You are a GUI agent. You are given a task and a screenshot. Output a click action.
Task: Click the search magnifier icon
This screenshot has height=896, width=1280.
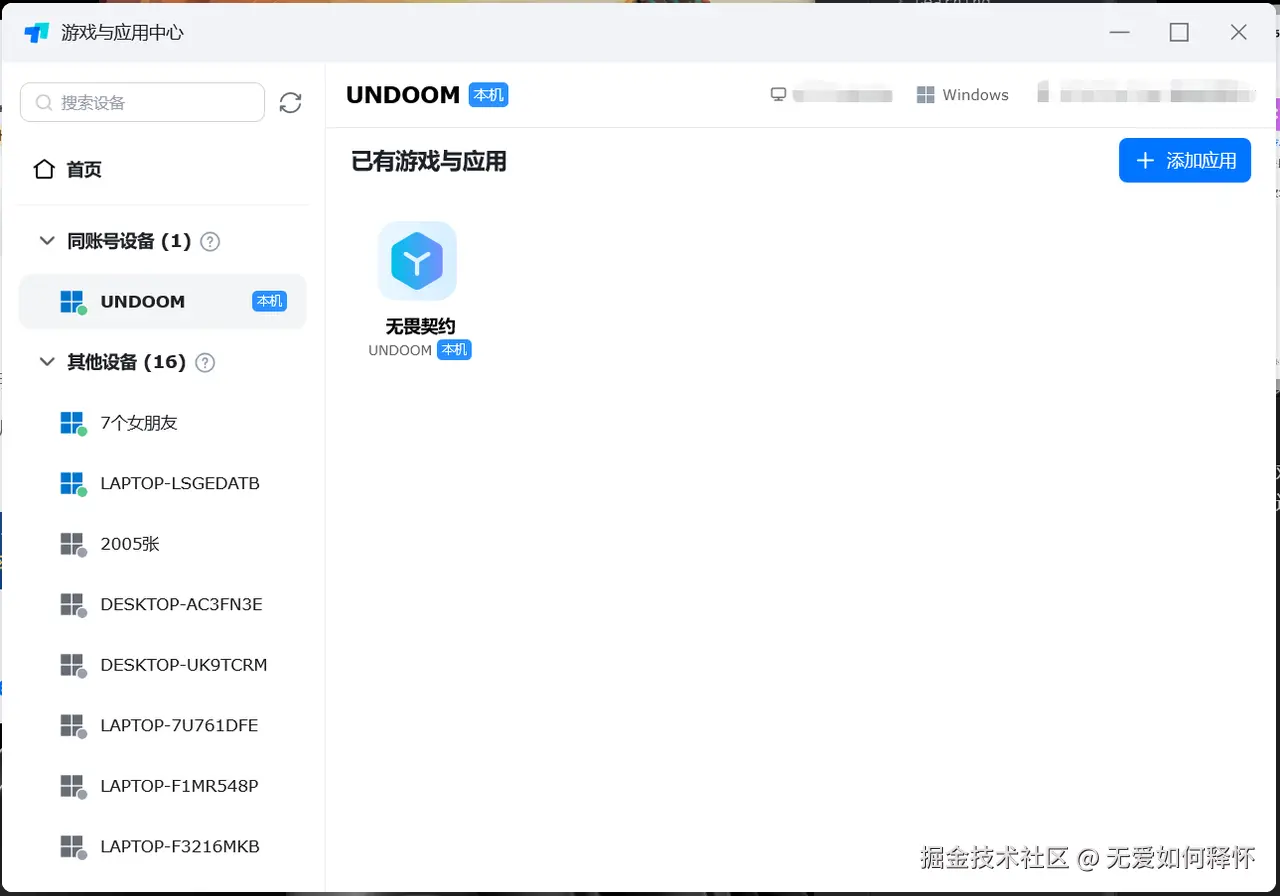pyautogui.click(x=44, y=102)
